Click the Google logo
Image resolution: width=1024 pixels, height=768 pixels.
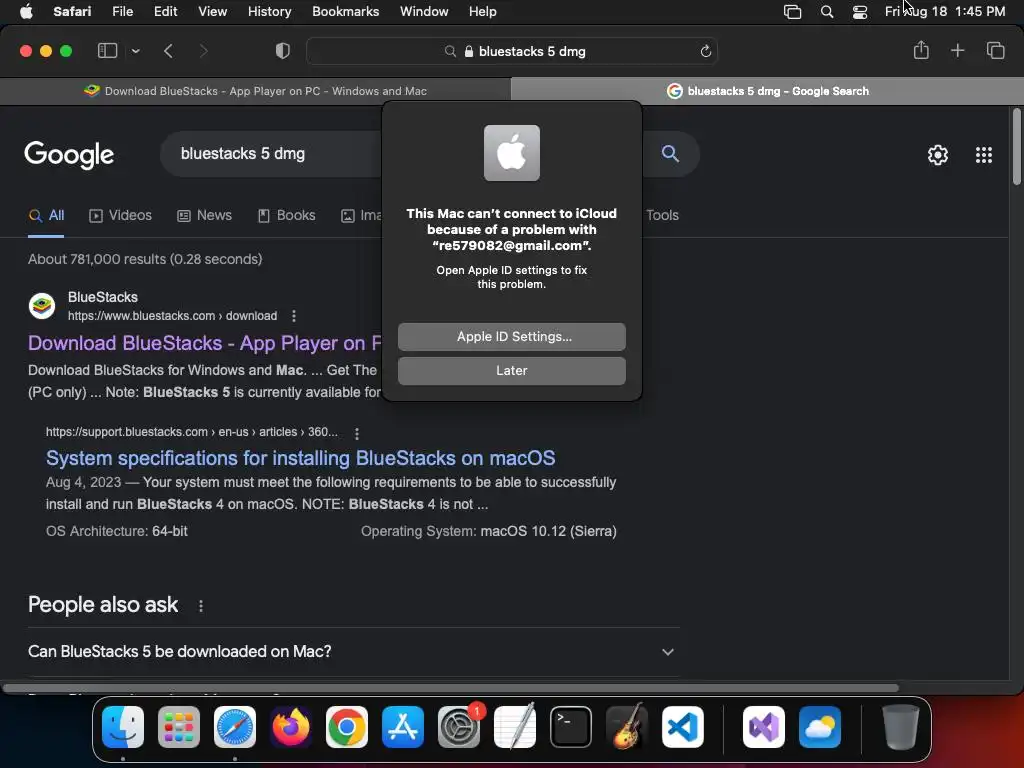click(69, 155)
